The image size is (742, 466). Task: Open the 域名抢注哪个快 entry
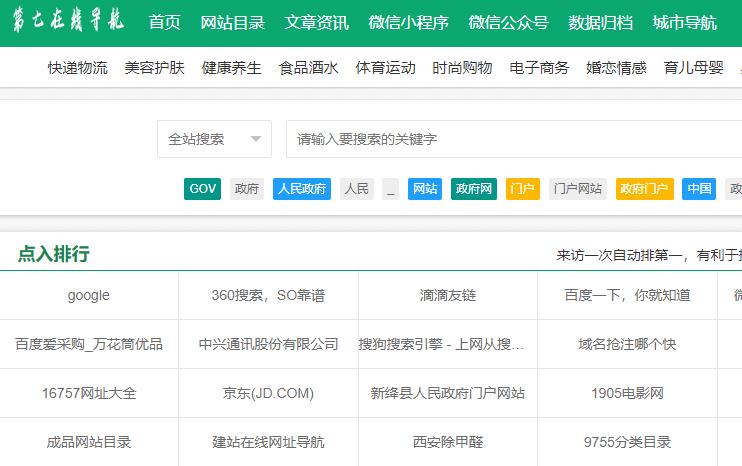pyautogui.click(x=627, y=344)
